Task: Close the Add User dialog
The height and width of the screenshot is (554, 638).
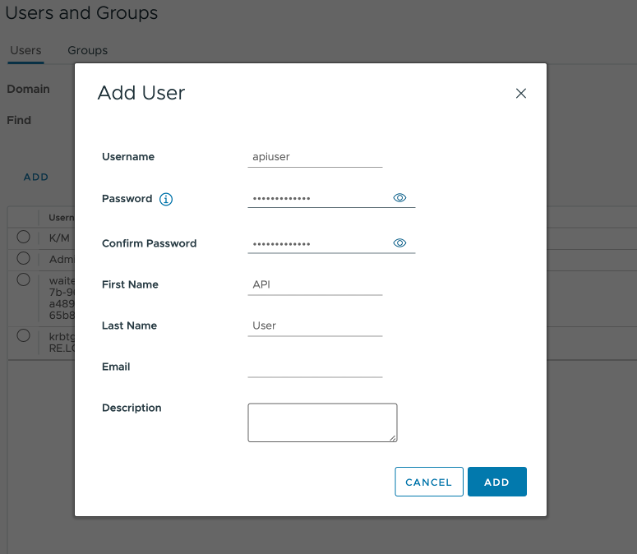Action: 520,93
